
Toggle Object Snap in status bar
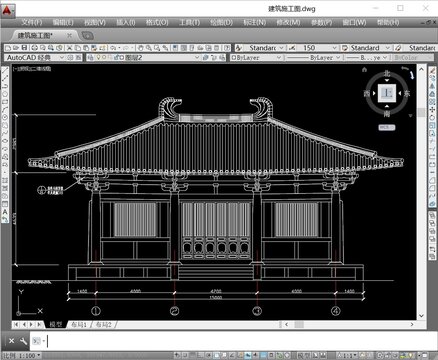[x=217, y=355]
